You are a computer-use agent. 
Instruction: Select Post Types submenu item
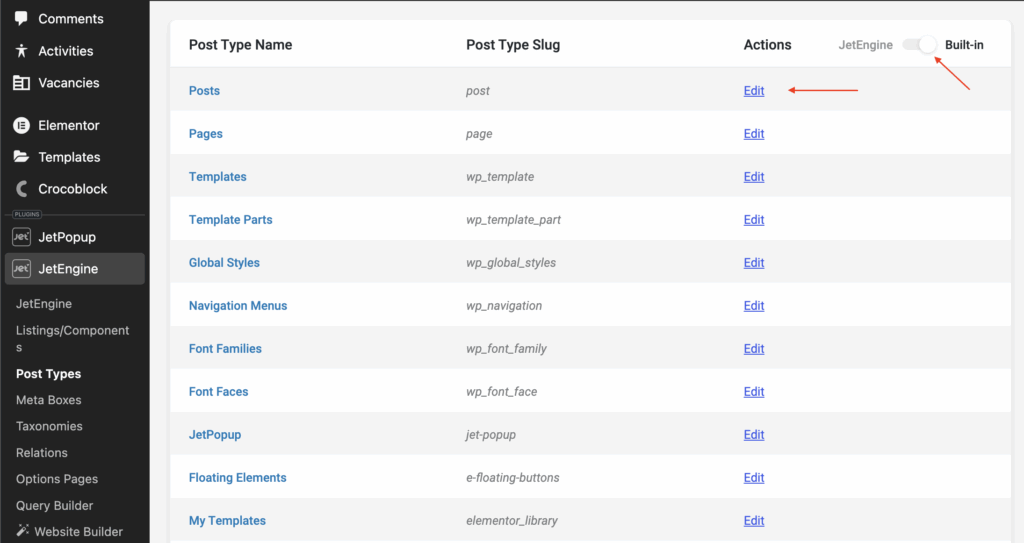click(48, 374)
